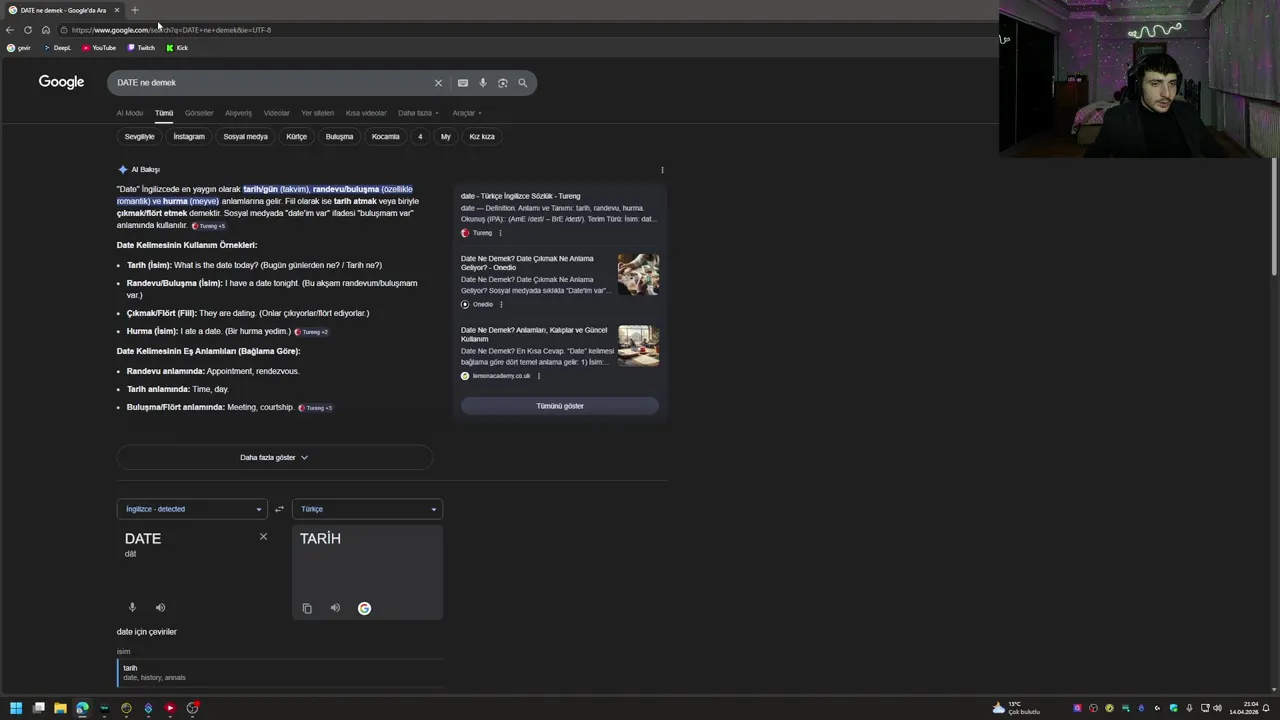Open File Explorer from taskbar
Image resolution: width=1280 pixels, height=720 pixels.
tap(60, 708)
